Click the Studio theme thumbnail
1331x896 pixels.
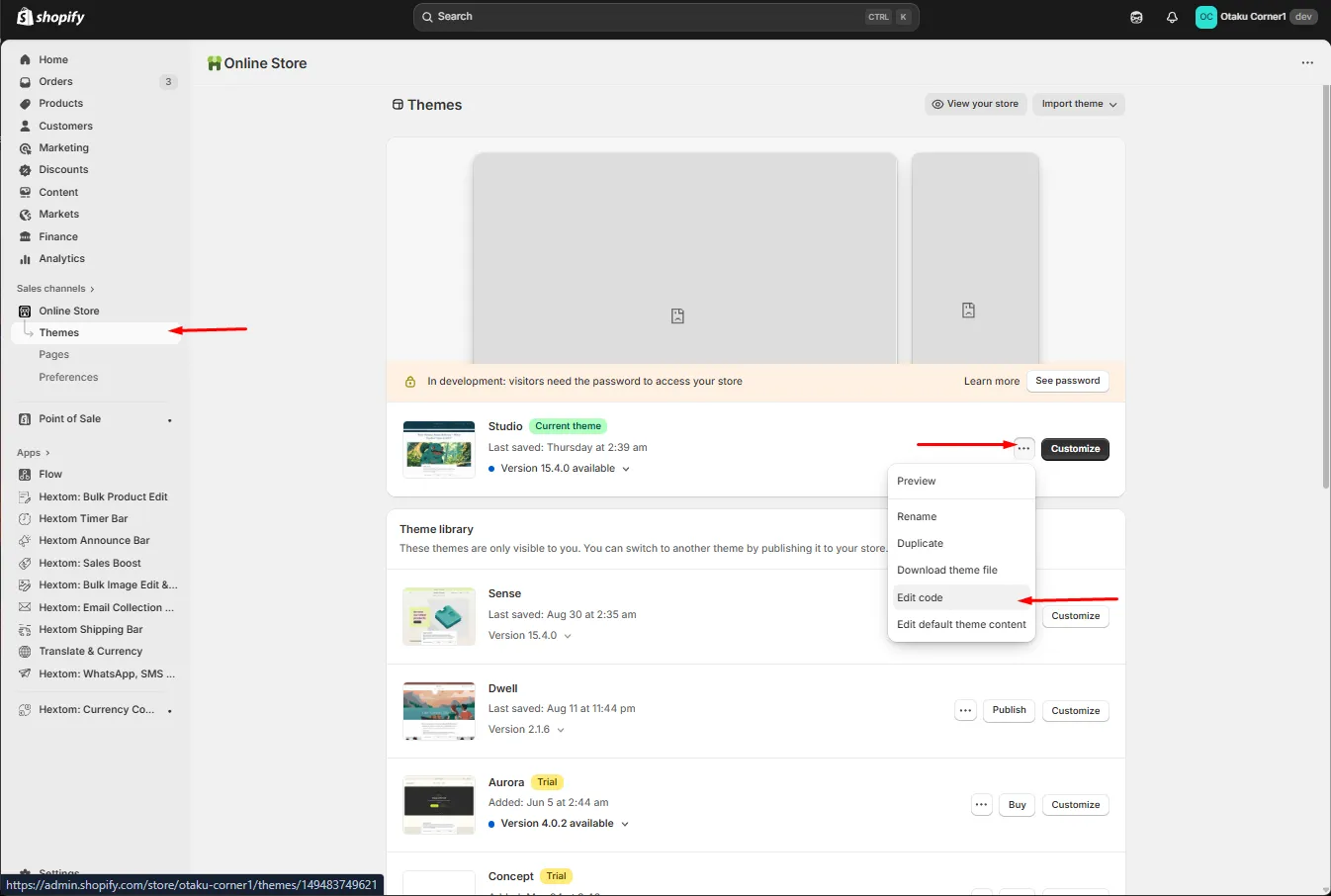pos(439,450)
